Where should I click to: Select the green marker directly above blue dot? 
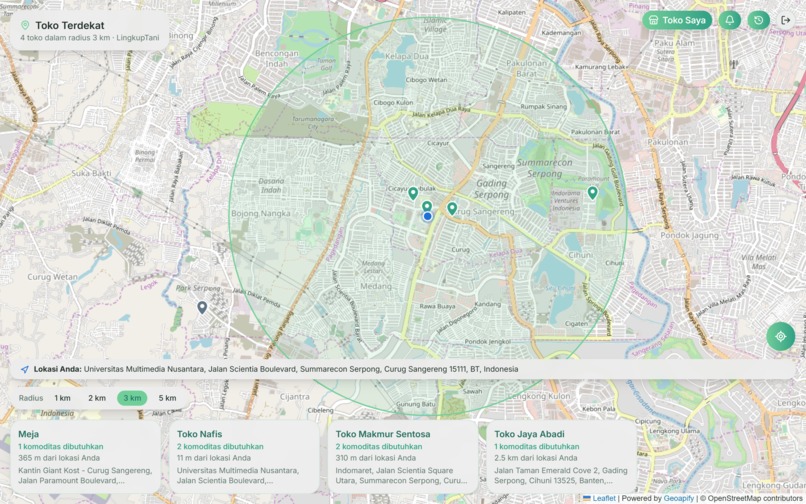click(427, 206)
